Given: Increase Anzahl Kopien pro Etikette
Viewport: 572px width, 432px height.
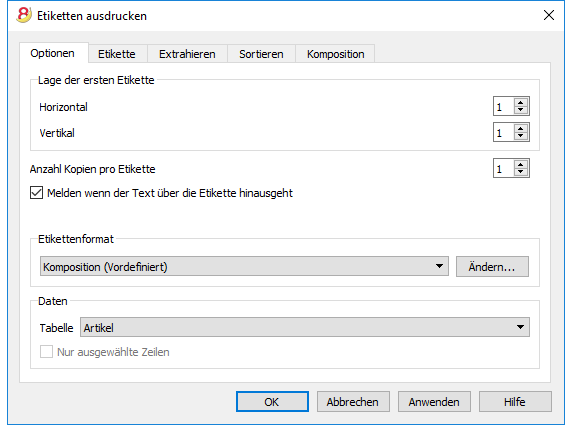Looking at the screenshot, I should click(x=521, y=165).
